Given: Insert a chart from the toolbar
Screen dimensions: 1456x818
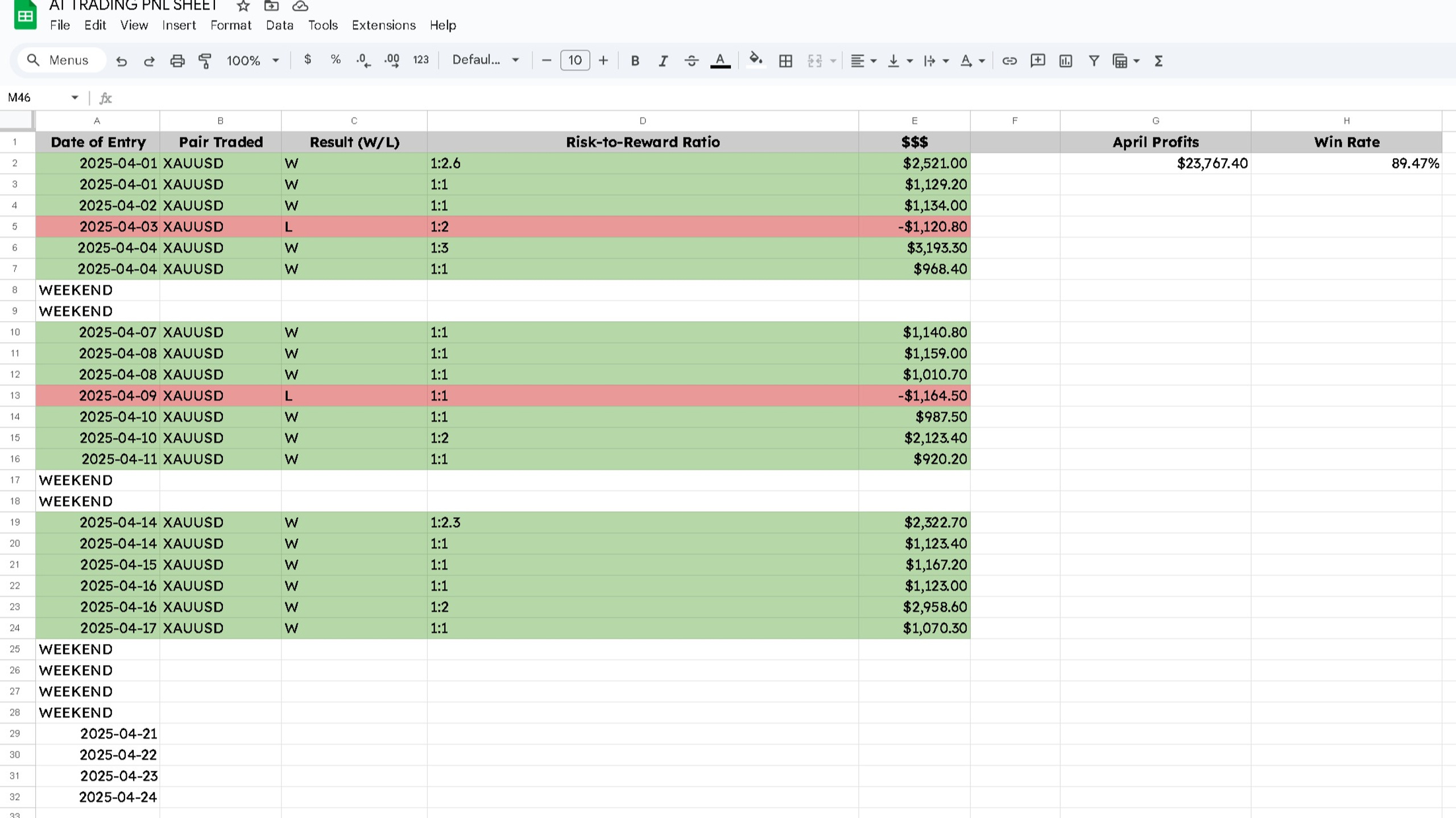Looking at the screenshot, I should (x=1065, y=61).
